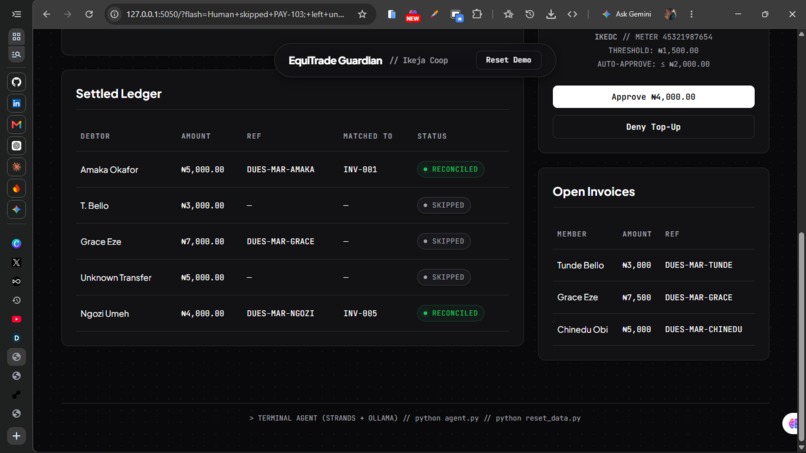Click the INV-005 matched invoice
The width and height of the screenshot is (806, 453).
pos(360,313)
